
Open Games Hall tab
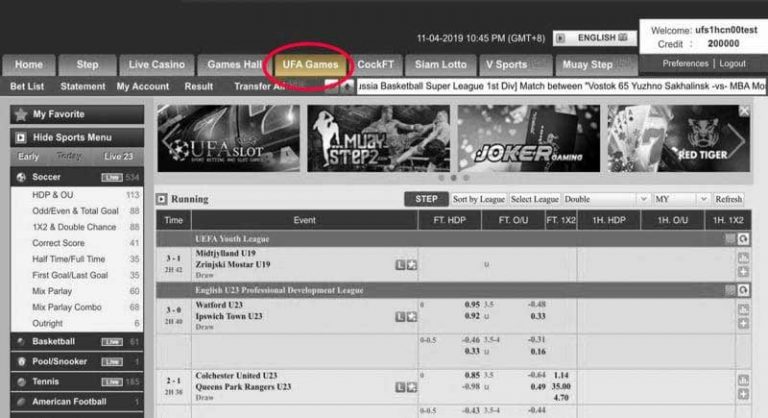234,65
